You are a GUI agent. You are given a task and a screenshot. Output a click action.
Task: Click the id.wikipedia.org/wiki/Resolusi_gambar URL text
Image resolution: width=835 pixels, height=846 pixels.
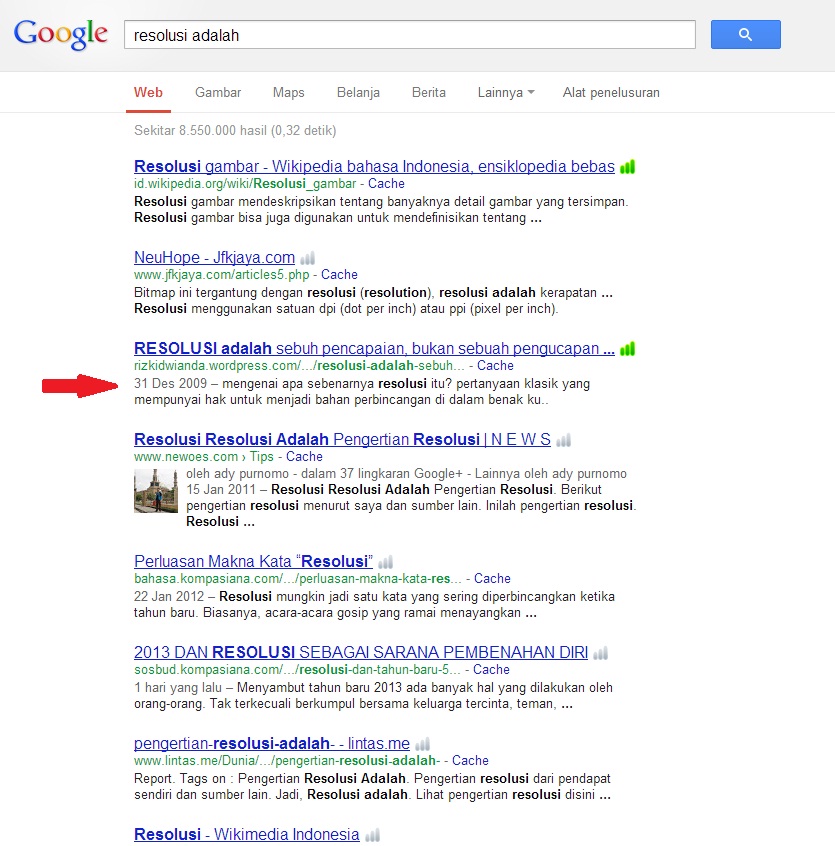pos(245,183)
